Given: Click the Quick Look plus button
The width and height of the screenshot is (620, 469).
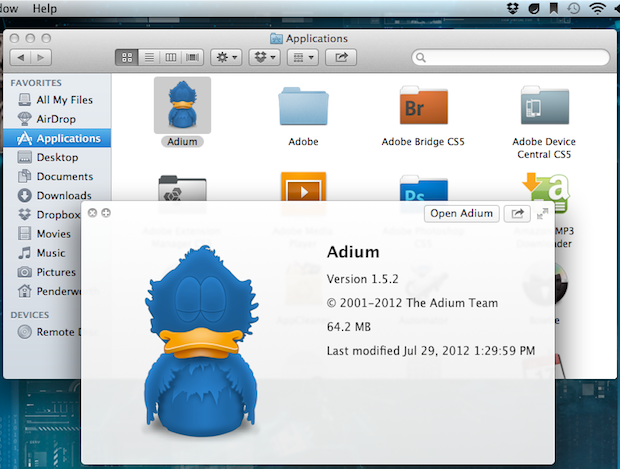Looking at the screenshot, I should point(106,213).
